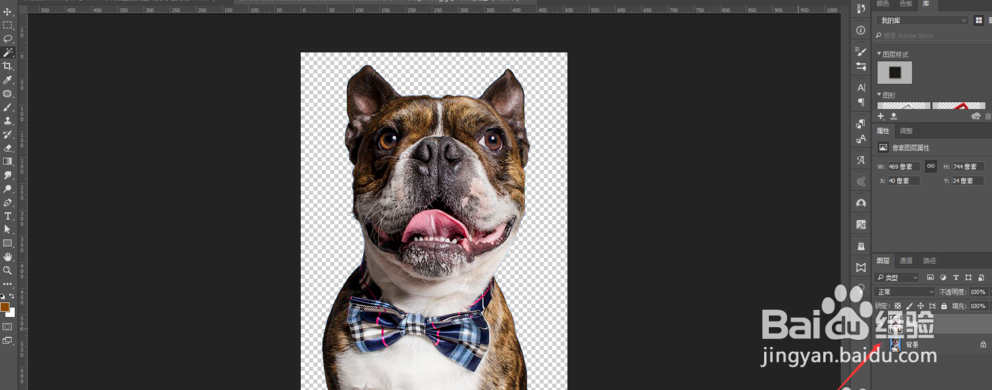Select the Magic Wand tool
992x390 pixels.
[x=8, y=53]
